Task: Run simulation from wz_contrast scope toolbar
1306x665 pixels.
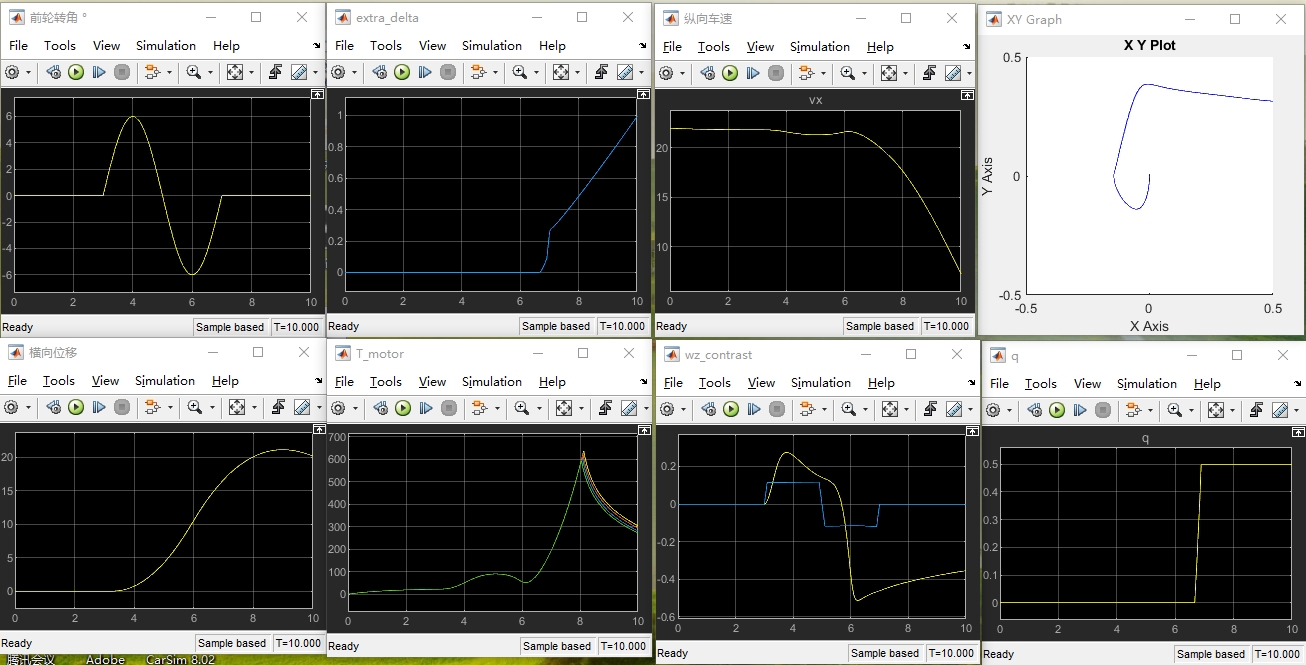Action: point(731,409)
